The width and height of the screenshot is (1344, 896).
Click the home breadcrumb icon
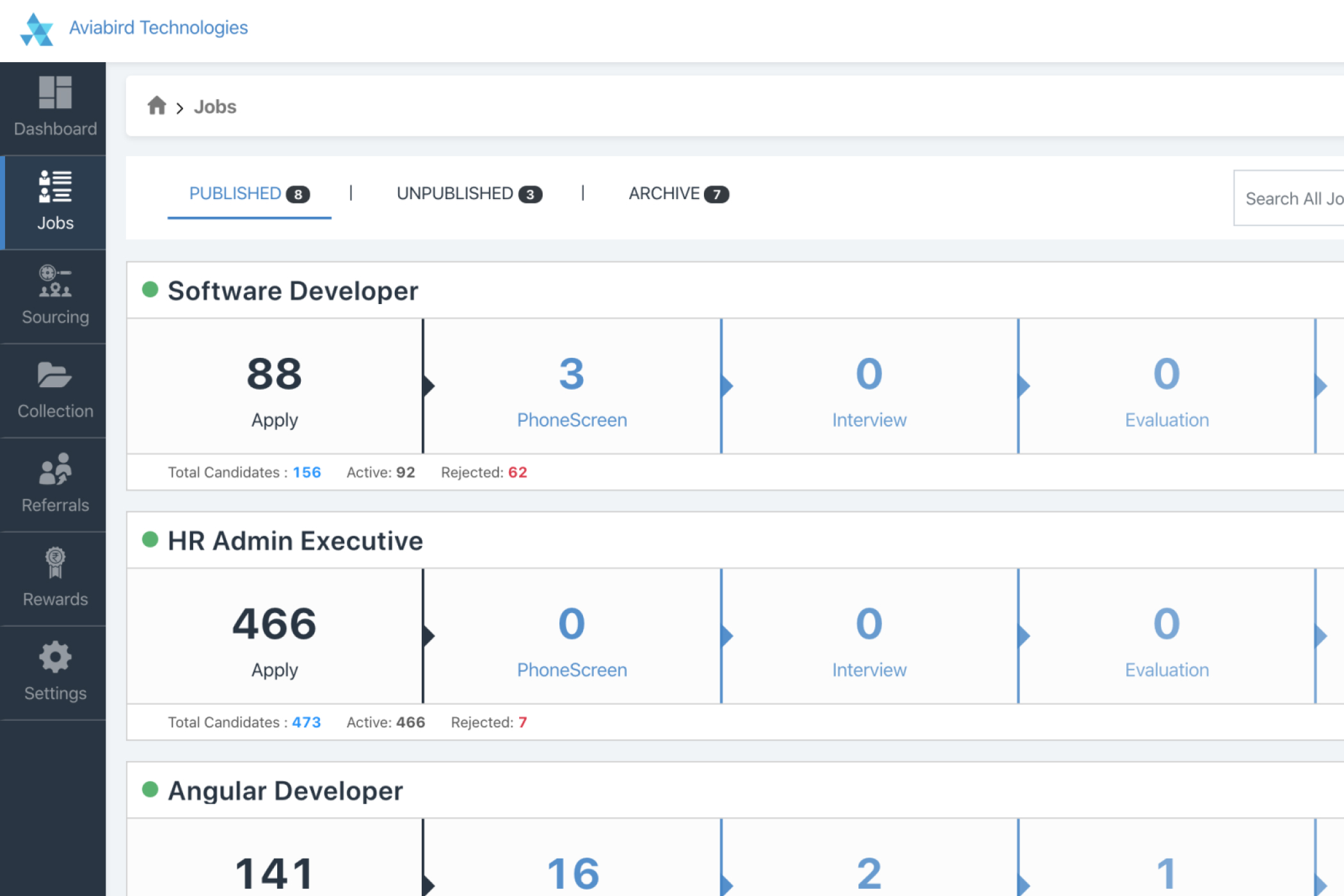(157, 105)
